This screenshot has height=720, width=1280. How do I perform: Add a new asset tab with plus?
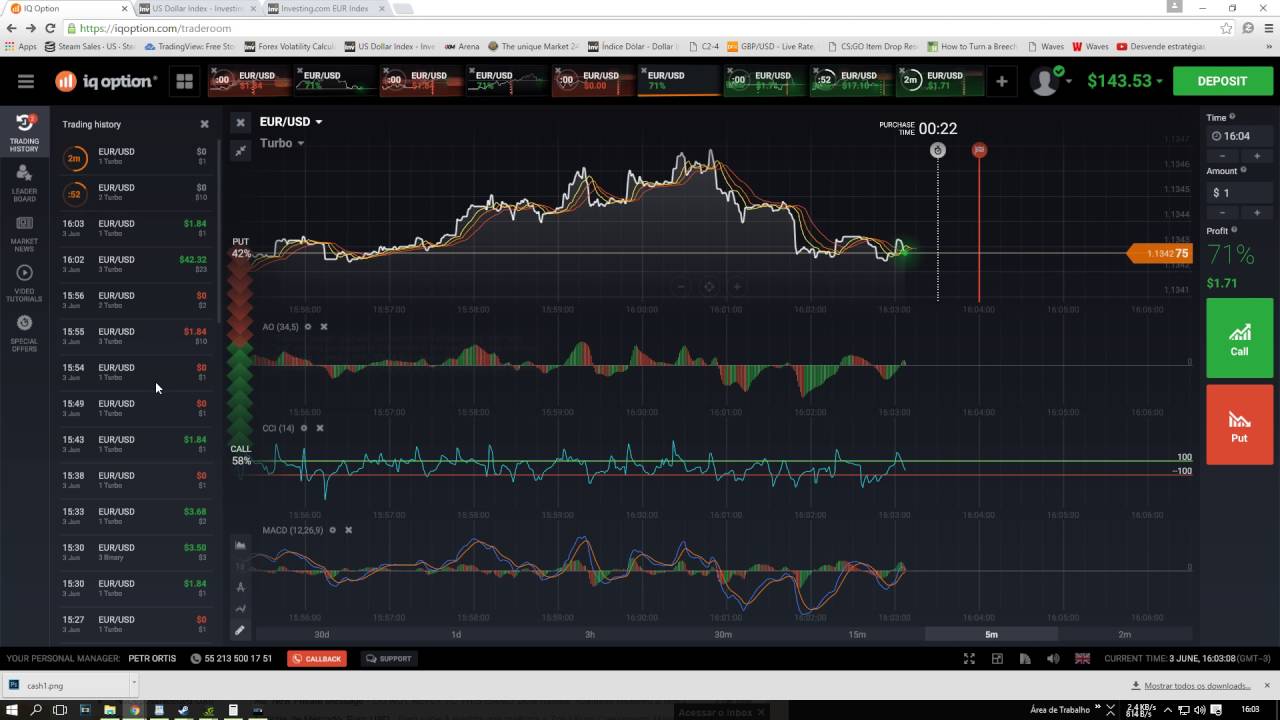point(1001,81)
